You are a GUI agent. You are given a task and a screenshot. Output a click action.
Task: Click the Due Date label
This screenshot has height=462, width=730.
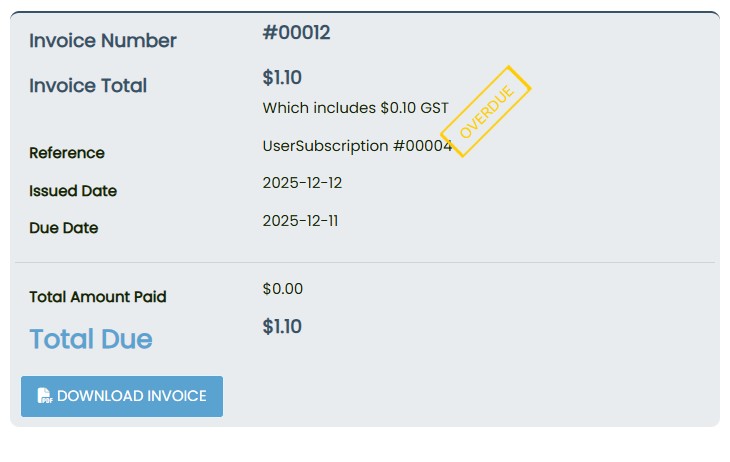pos(64,228)
